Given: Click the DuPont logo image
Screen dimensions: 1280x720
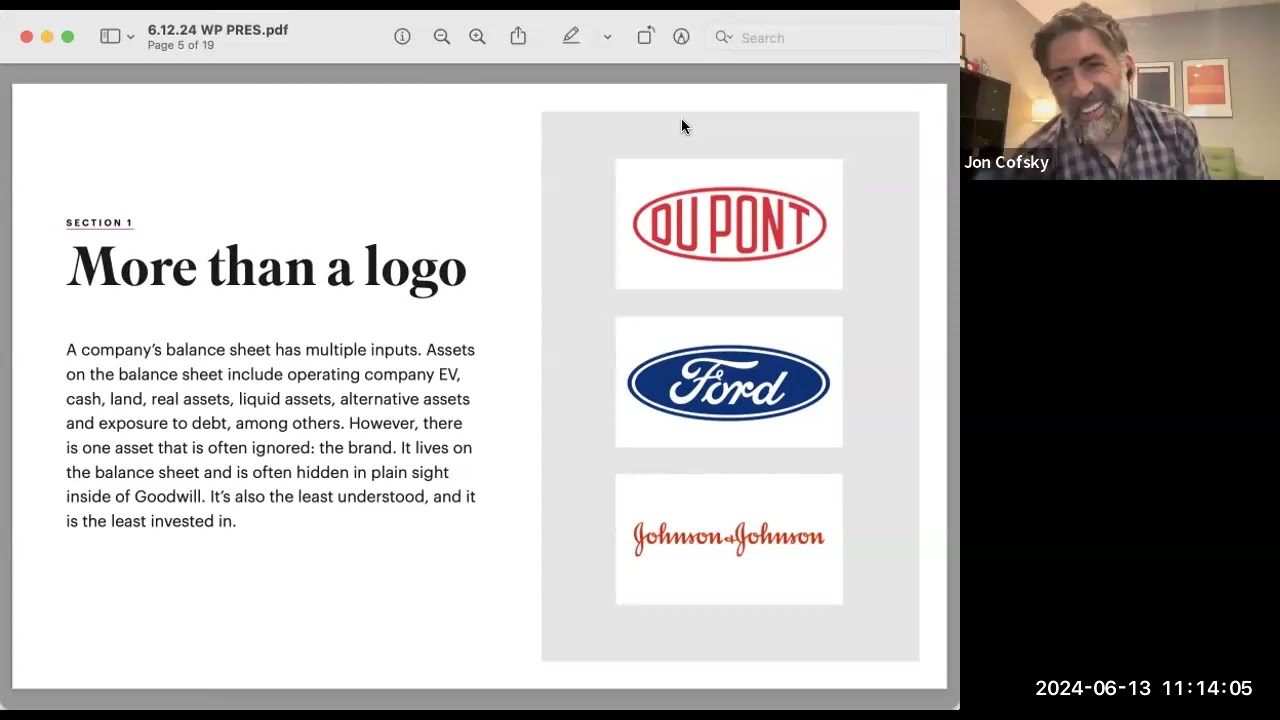Looking at the screenshot, I should 729,224.
